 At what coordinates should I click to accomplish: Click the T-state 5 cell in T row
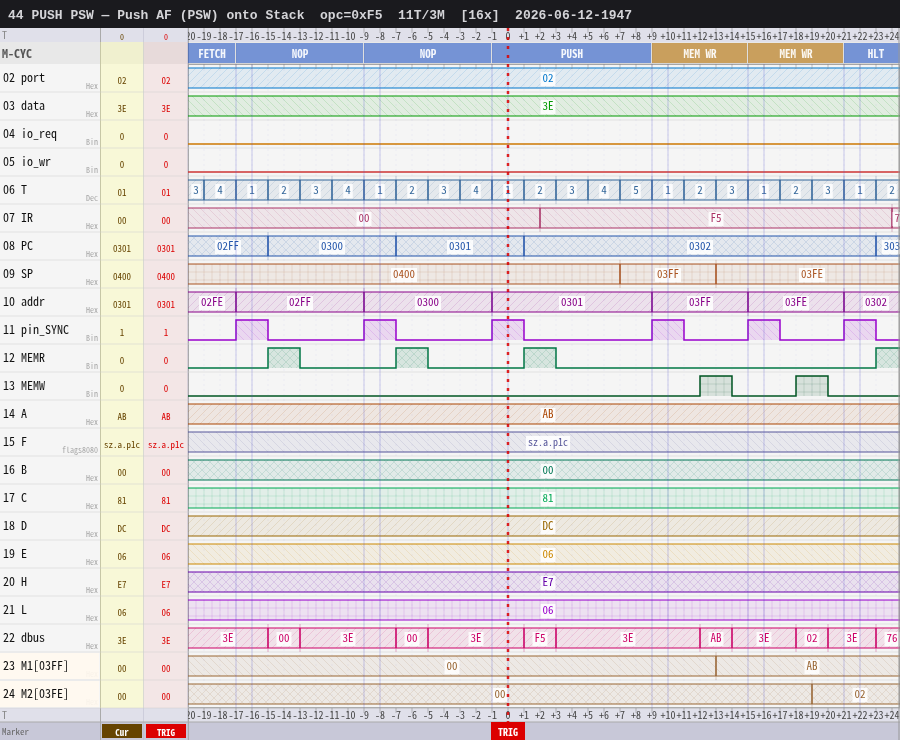[x=635, y=190]
